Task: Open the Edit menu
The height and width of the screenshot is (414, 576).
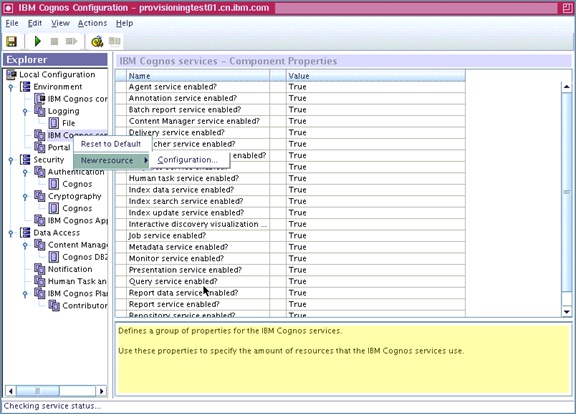Action: click(35, 23)
